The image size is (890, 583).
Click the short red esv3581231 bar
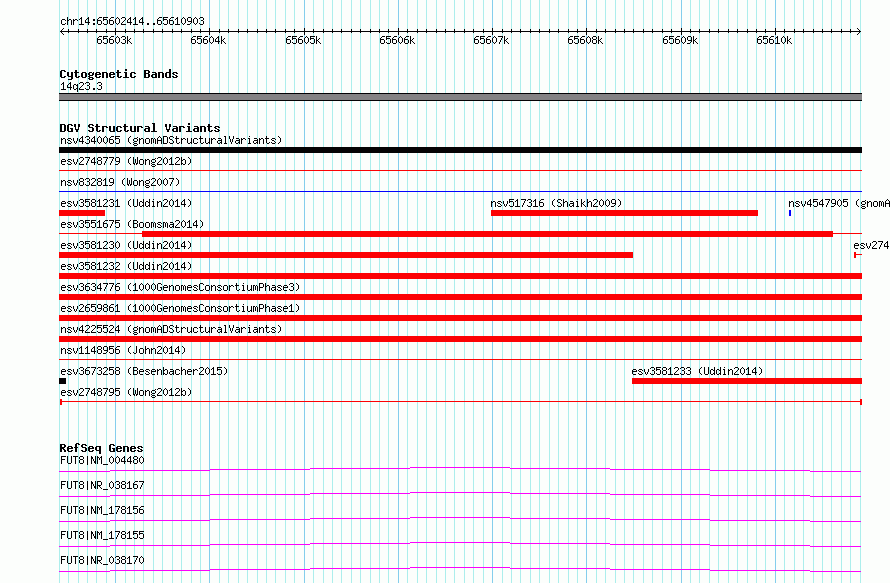(x=82, y=213)
